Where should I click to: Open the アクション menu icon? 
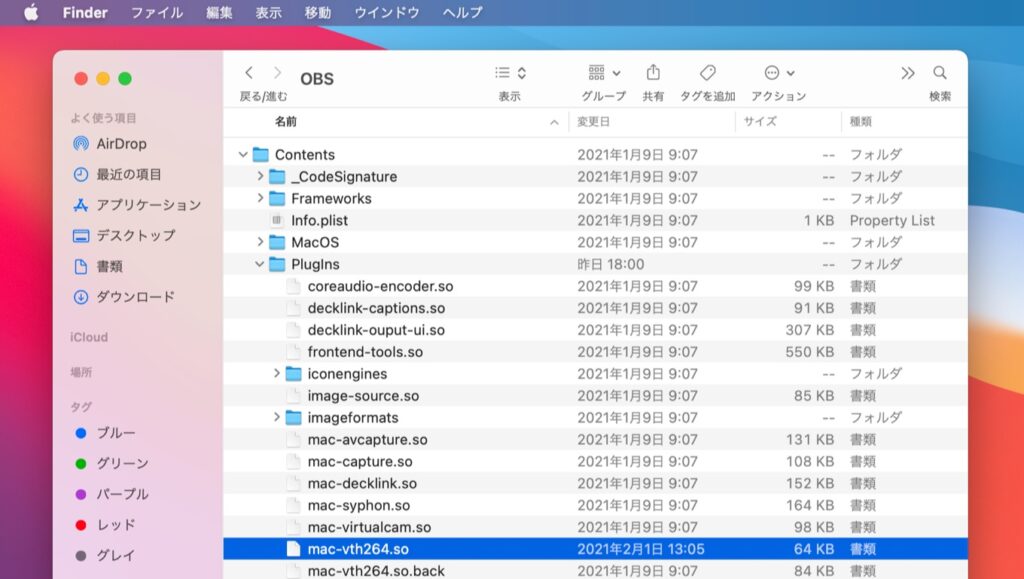tap(774, 72)
